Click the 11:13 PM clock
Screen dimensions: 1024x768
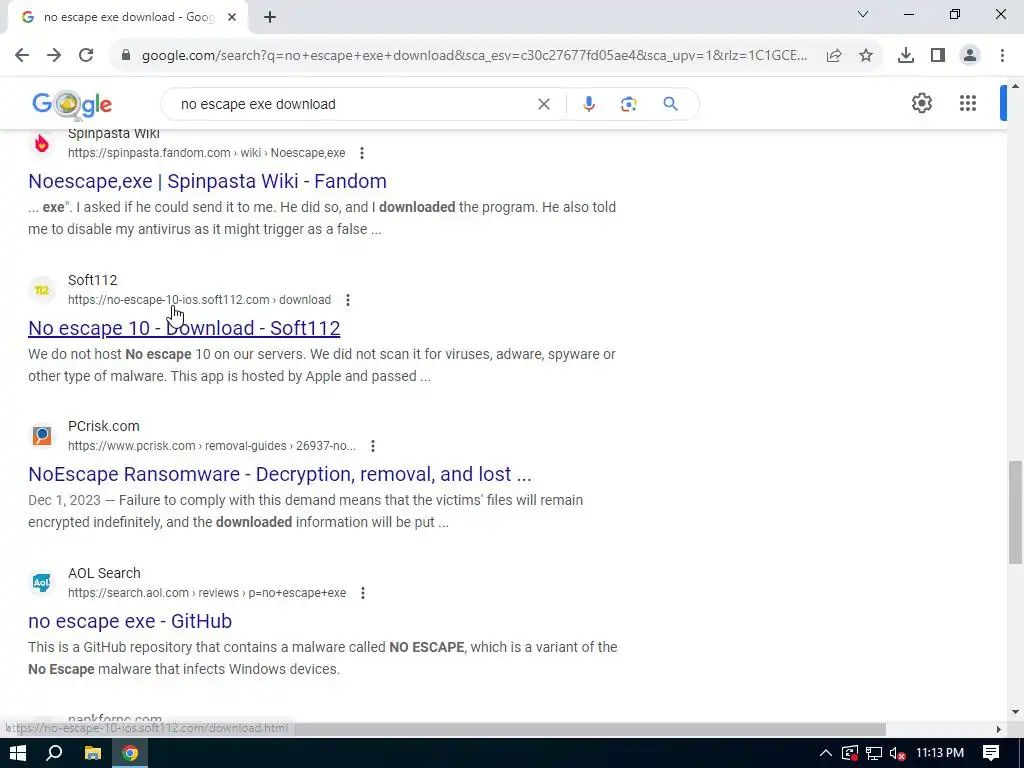click(940, 753)
